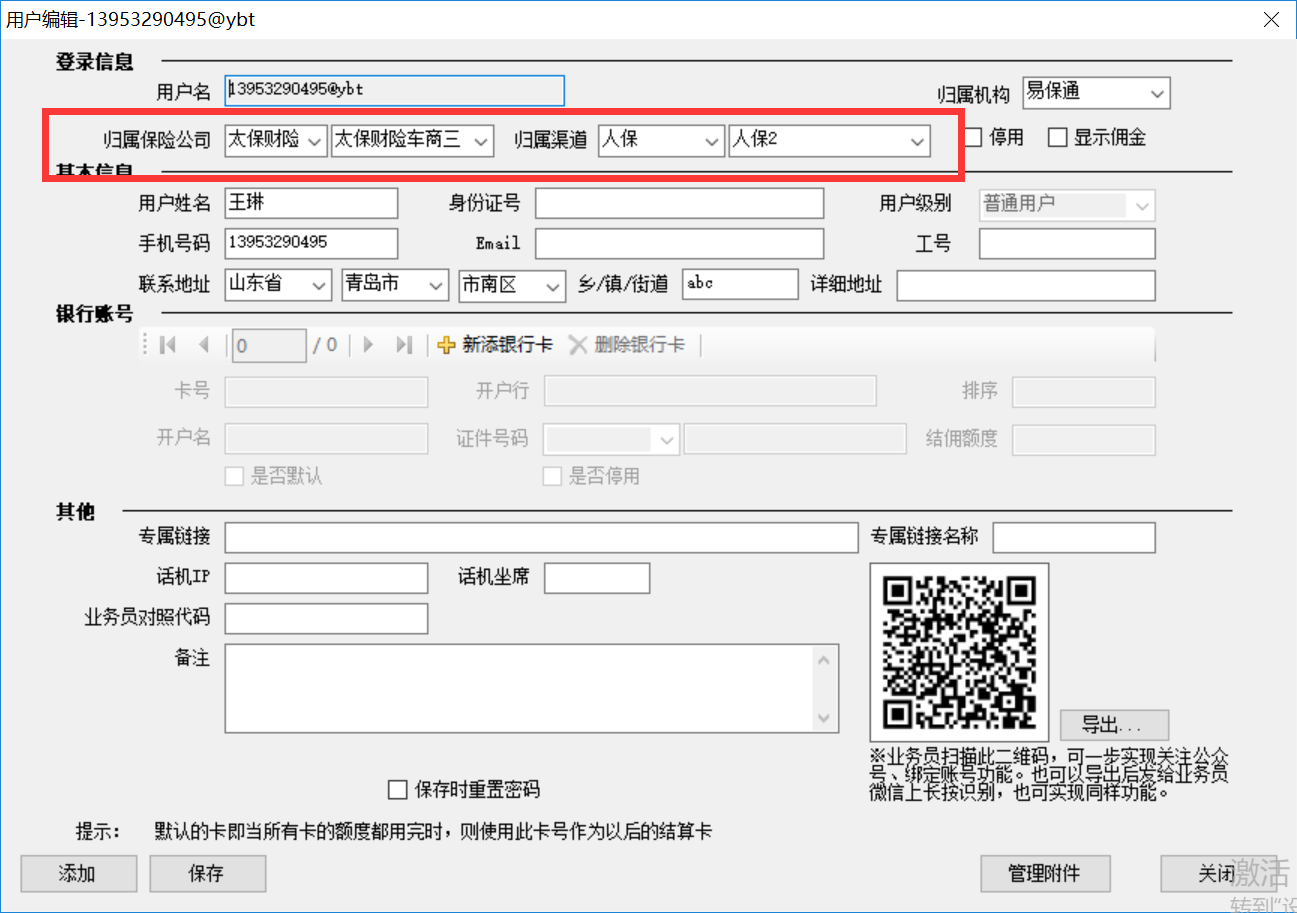Expand the 归属渠道 人保2 dropdown

tap(917, 142)
